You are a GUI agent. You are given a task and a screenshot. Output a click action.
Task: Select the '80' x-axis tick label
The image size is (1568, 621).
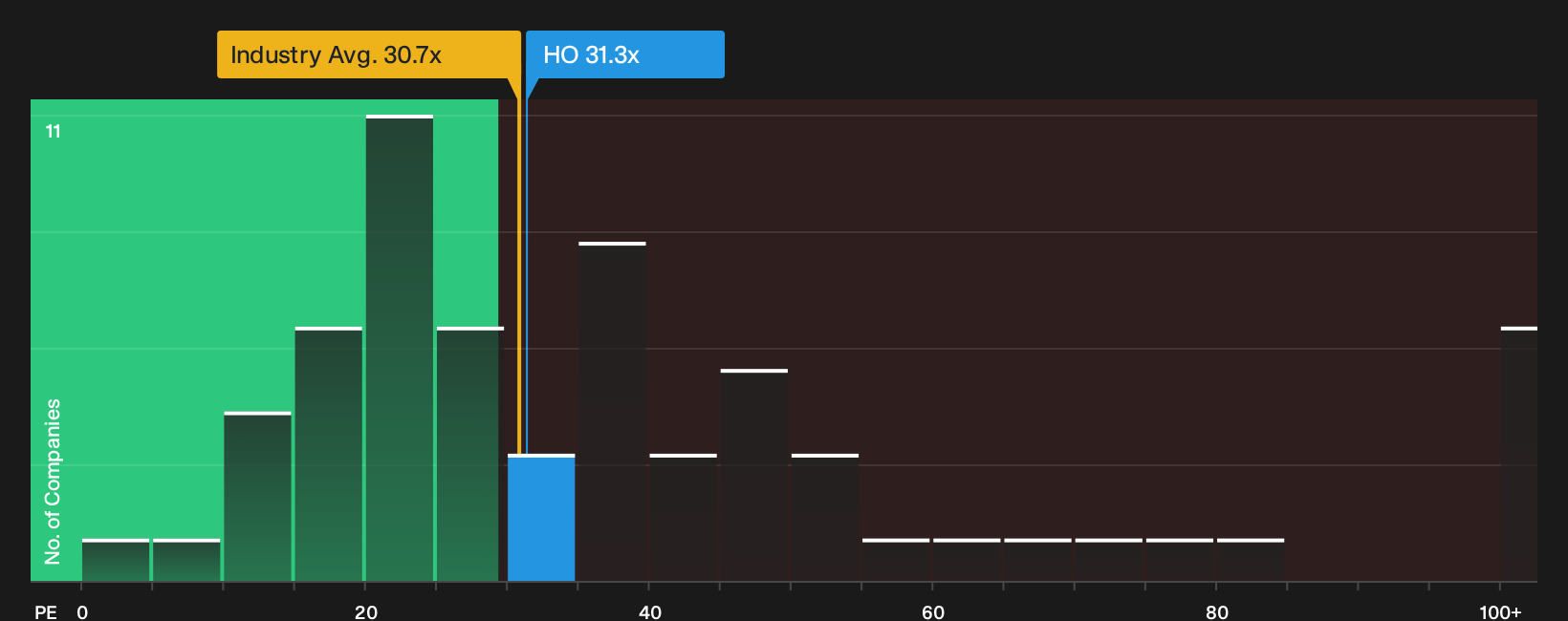1217,611
